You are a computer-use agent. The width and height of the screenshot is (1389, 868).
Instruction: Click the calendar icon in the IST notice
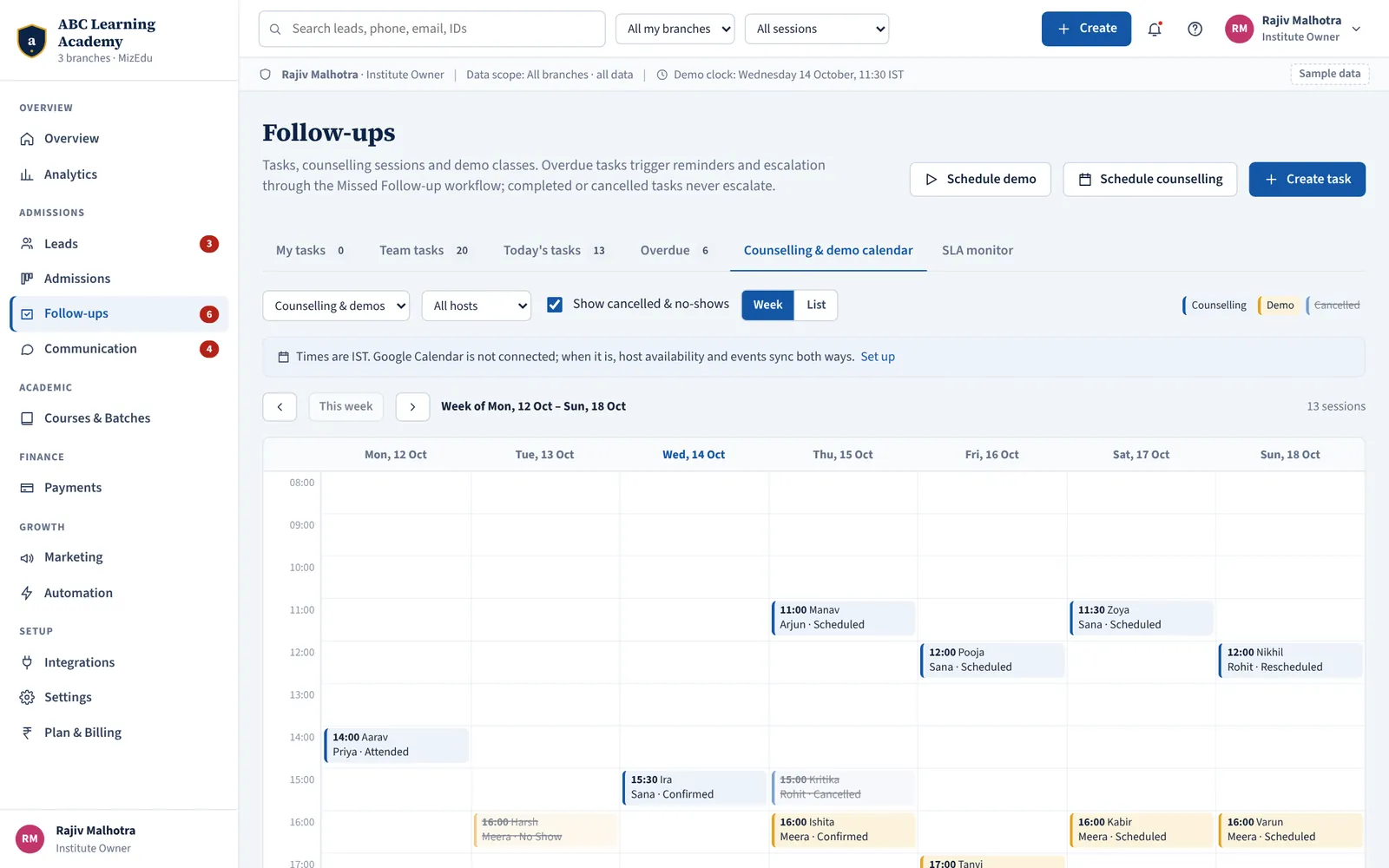coord(283,357)
